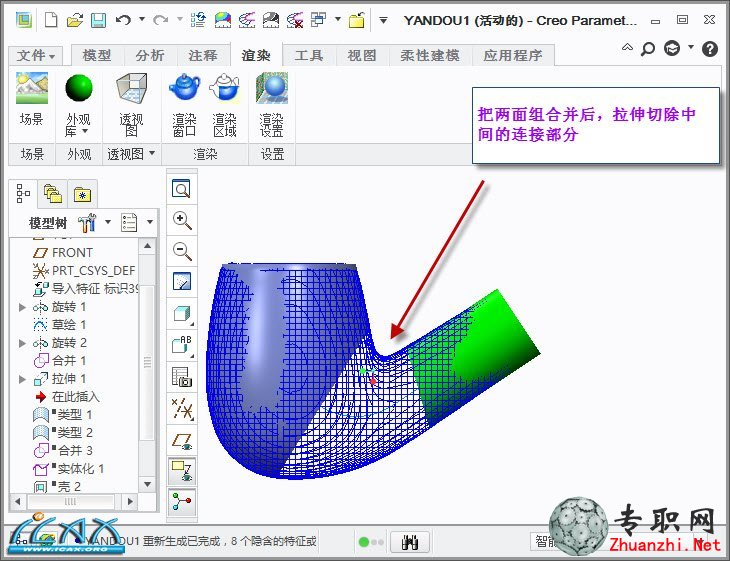Click the learning connector cap icon
Screen dimensions: 730x561
(x=672, y=48)
